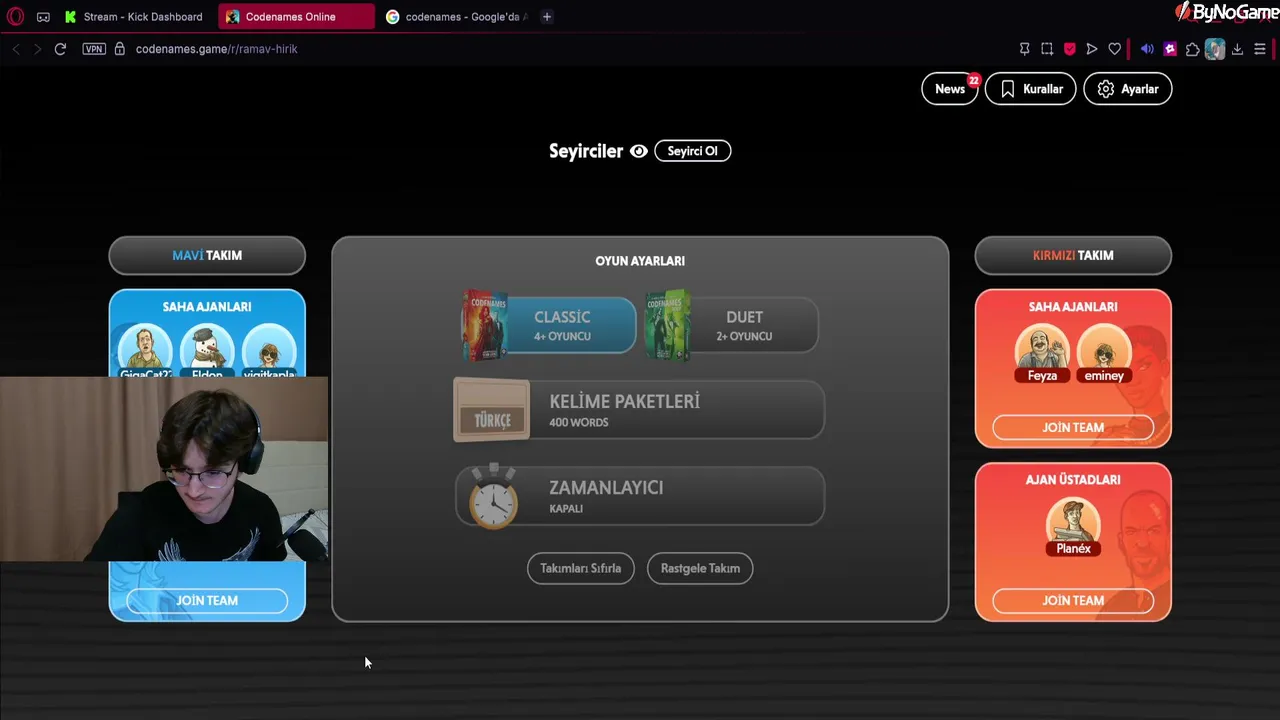Click the eminey agent avatar
This screenshot has width=1280, height=720.
pos(1104,349)
